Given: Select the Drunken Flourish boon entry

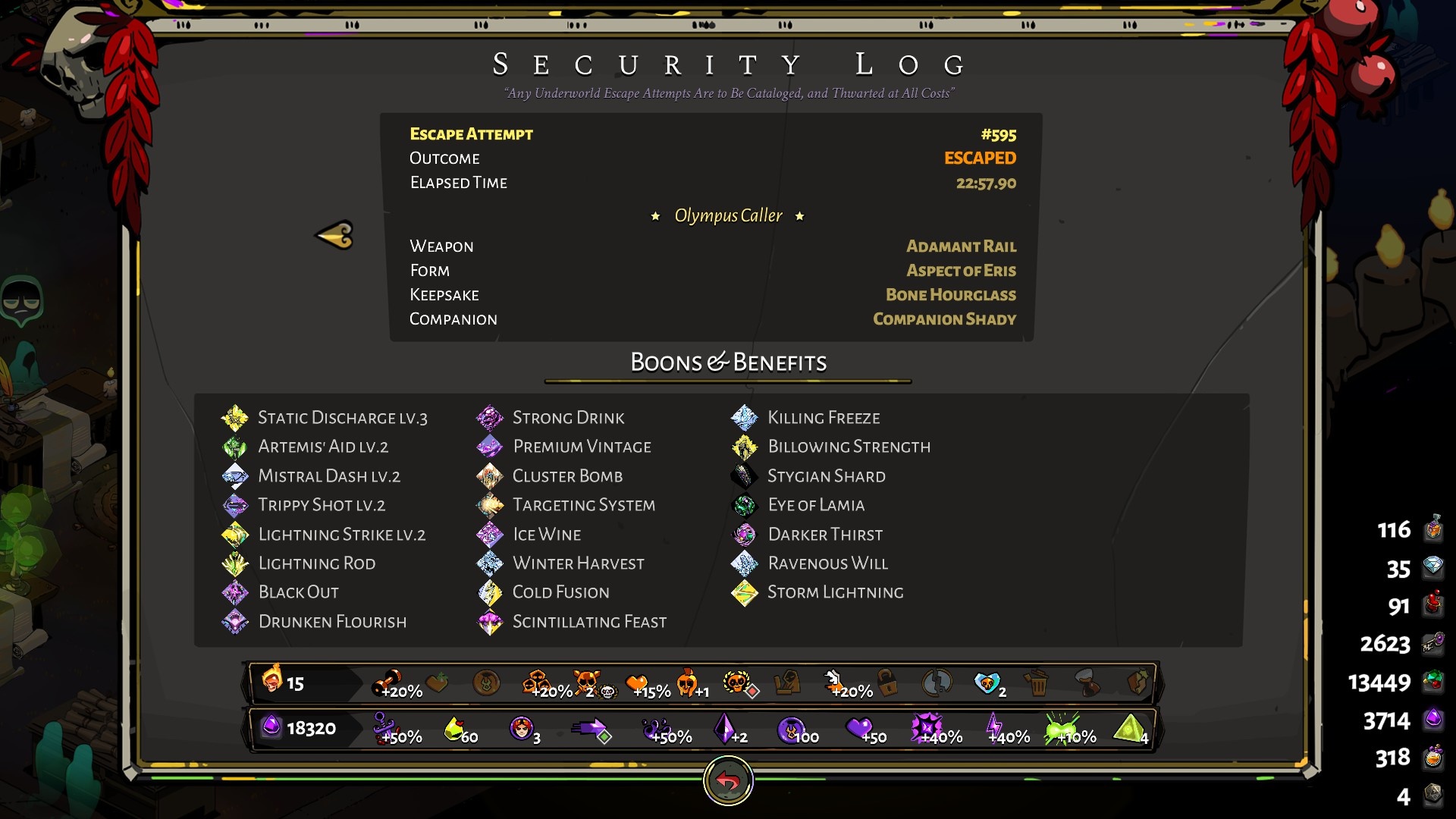Looking at the screenshot, I should tap(314, 622).
